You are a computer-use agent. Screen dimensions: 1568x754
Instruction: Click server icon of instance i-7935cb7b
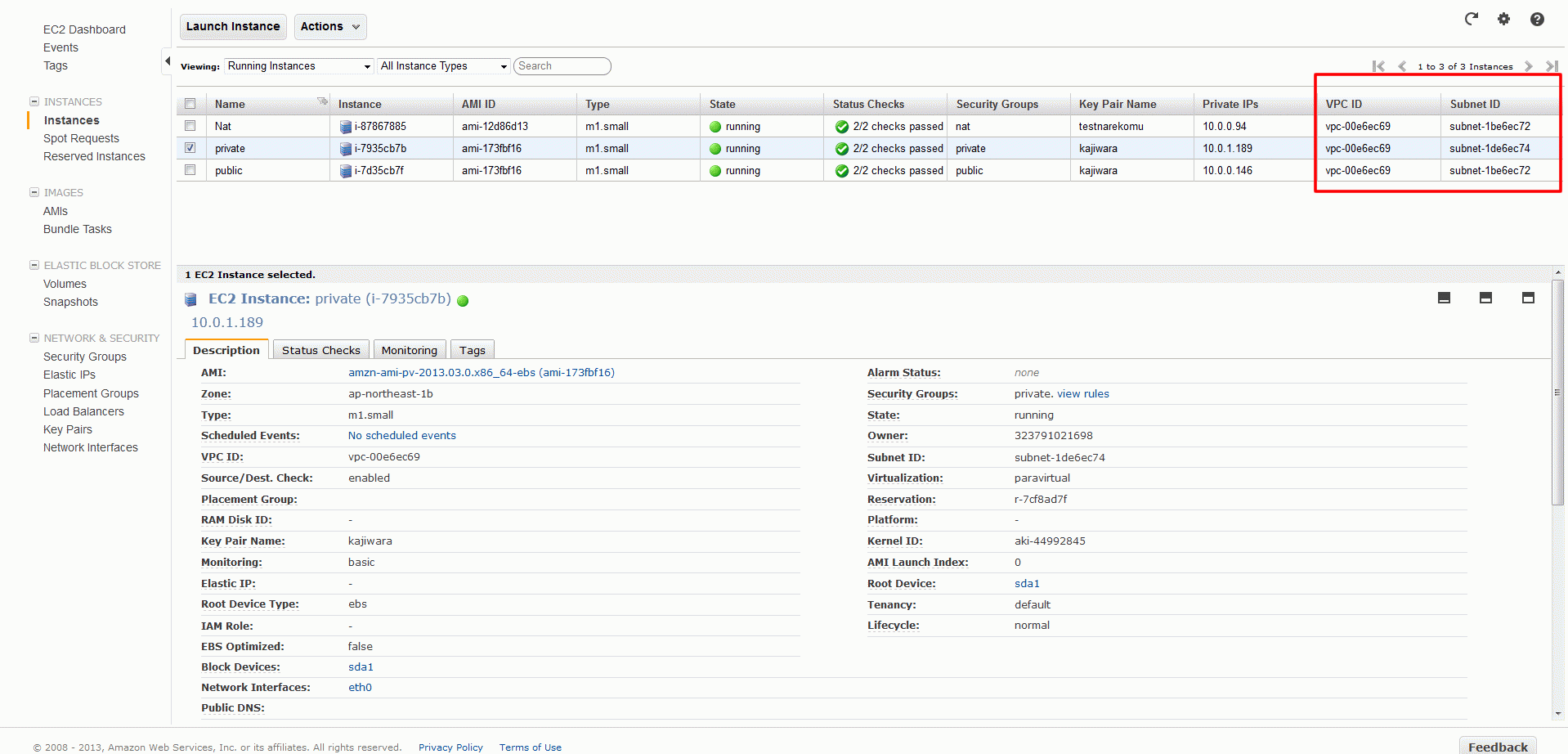(x=346, y=149)
